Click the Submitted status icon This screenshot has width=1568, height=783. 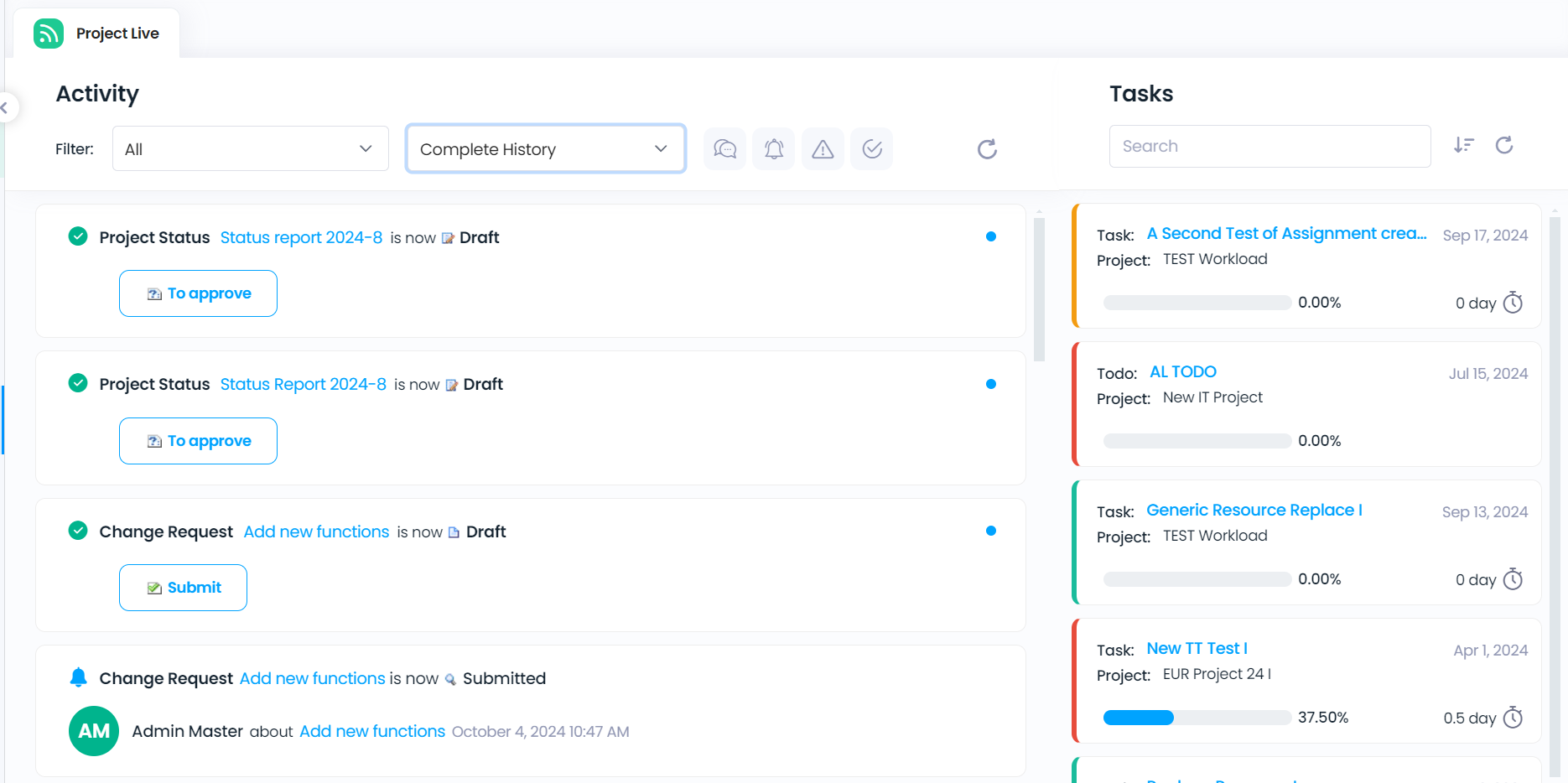pos(450,679)
